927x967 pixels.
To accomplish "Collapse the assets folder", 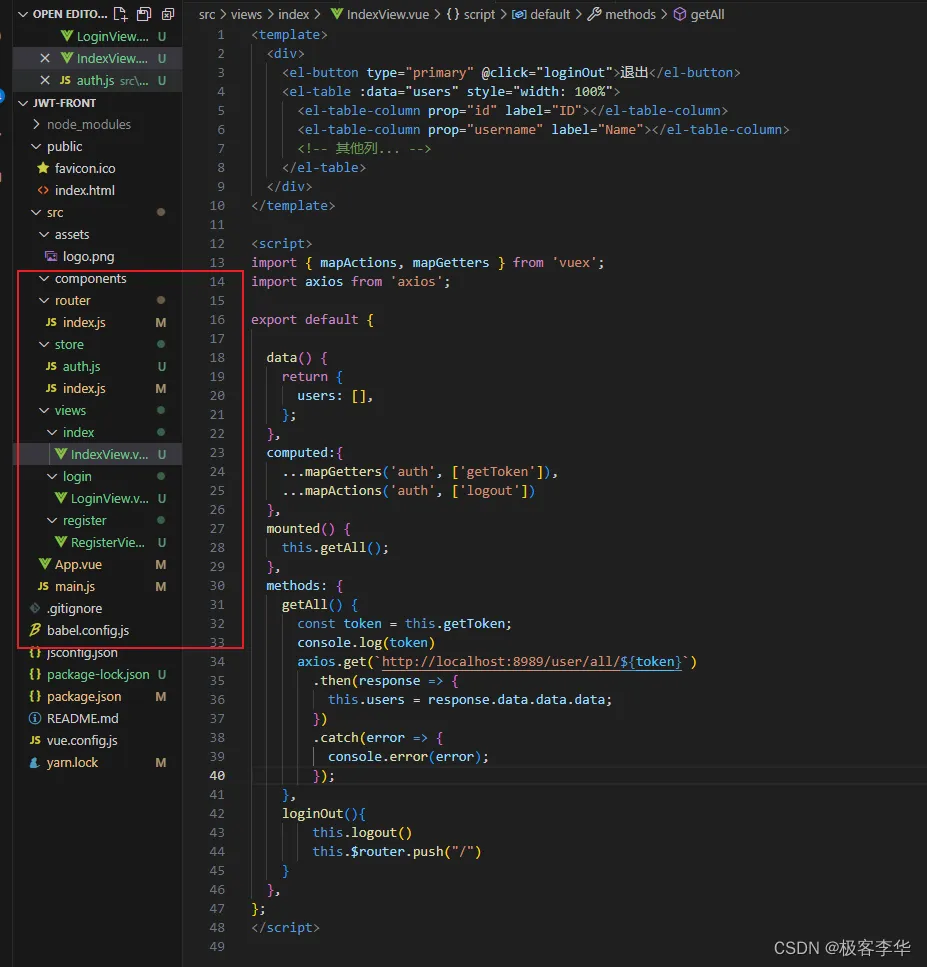I will [x=44, y=234].
